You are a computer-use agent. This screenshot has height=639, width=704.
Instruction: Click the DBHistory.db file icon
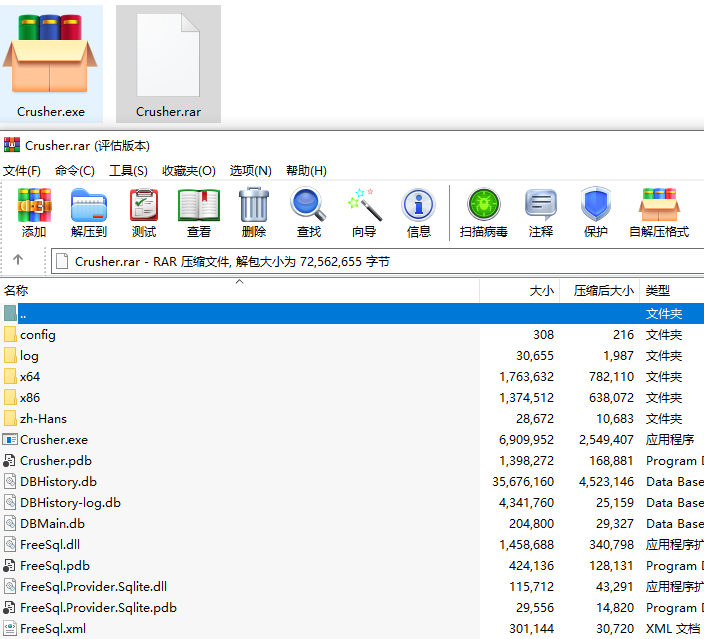[x=10, y=481]
